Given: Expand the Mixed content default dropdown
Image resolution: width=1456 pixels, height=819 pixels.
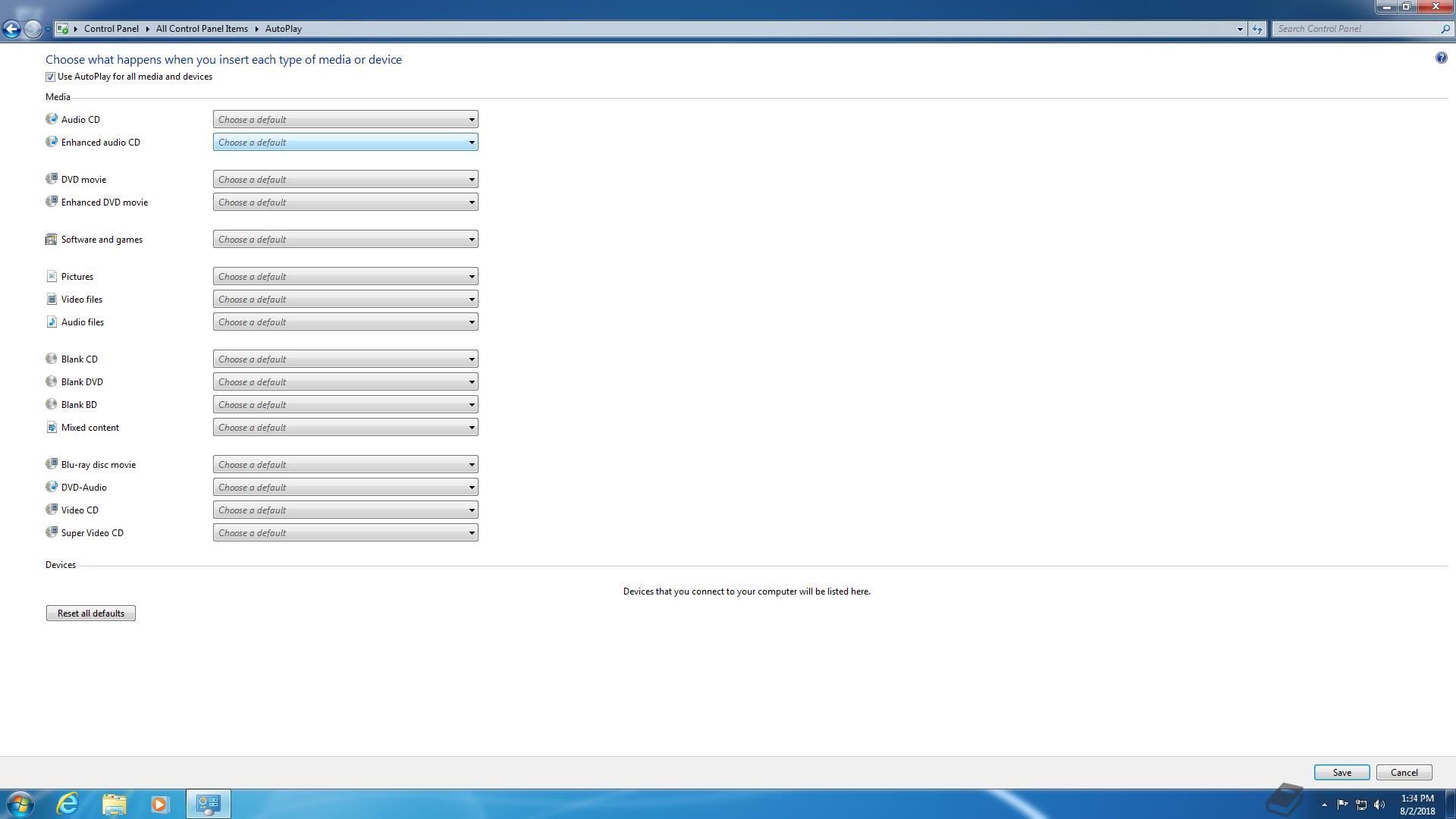Looking at the screenshot, I should [346, 427].
